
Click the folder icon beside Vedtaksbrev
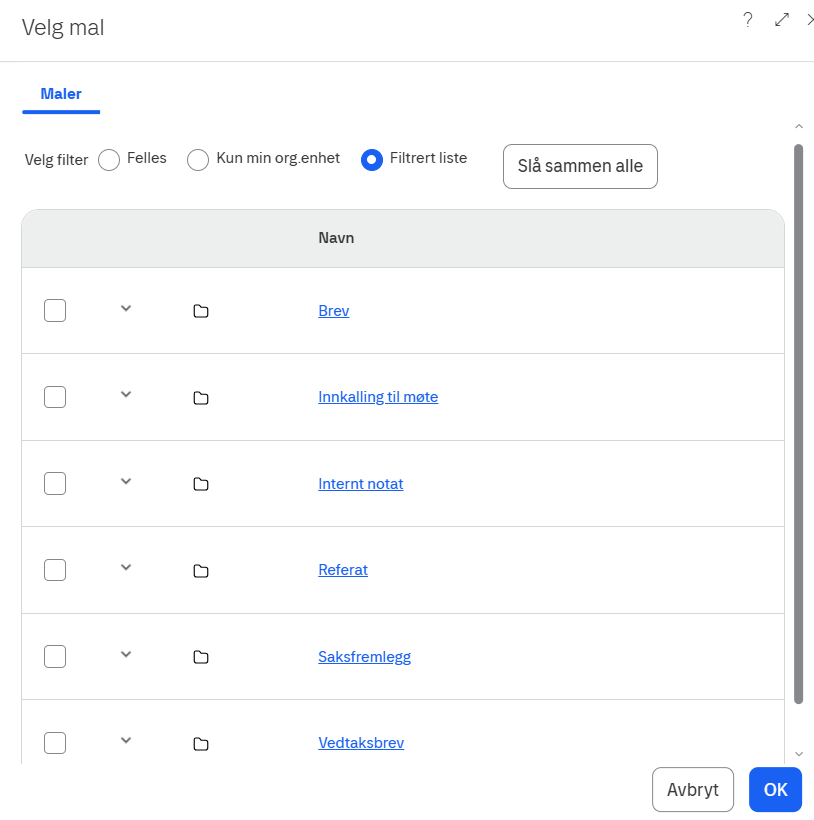click(201, 744)
